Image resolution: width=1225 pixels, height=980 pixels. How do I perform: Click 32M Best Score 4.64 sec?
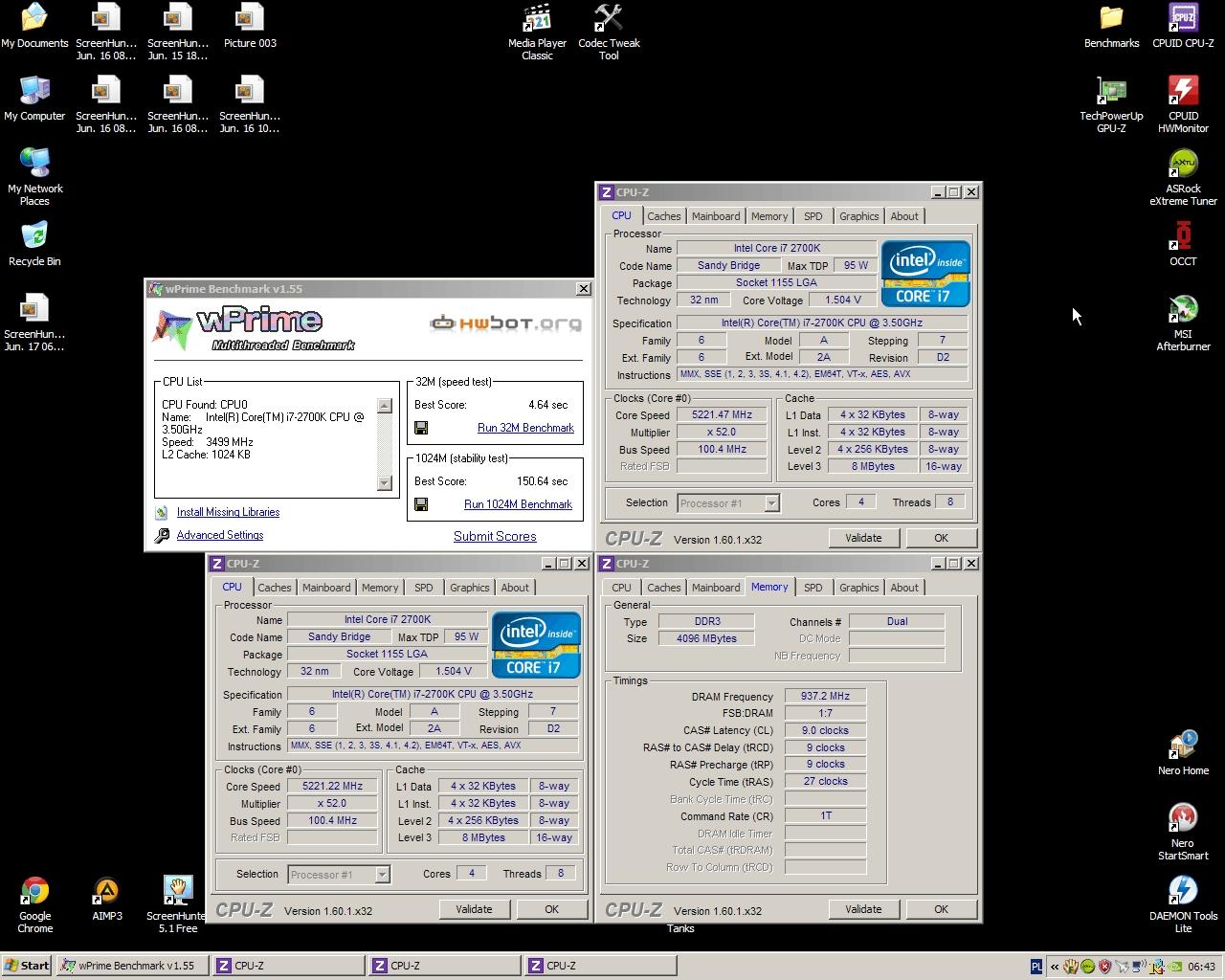pos(547,405)
